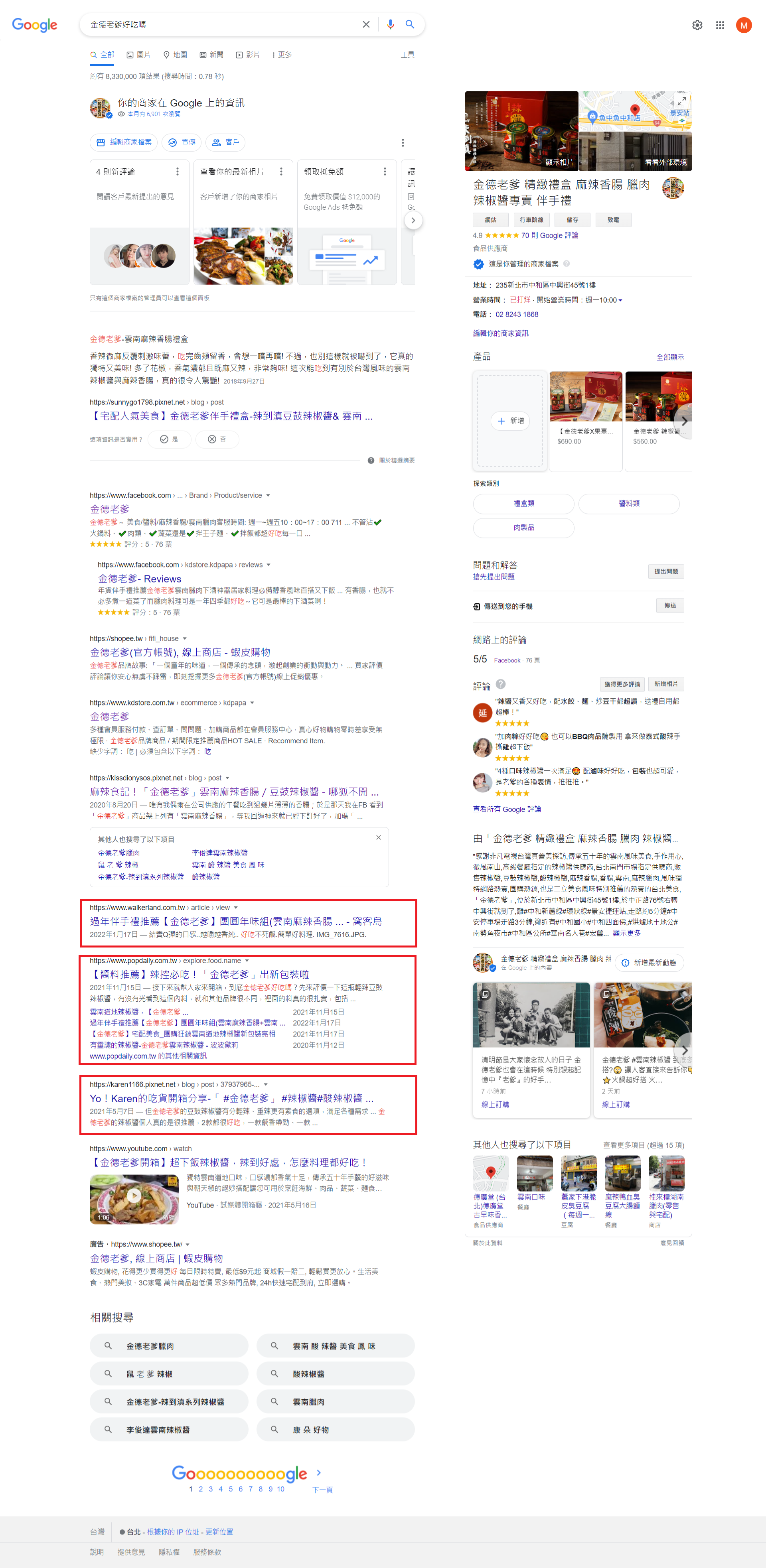Click 新增最新動態 button

(649, 962)
